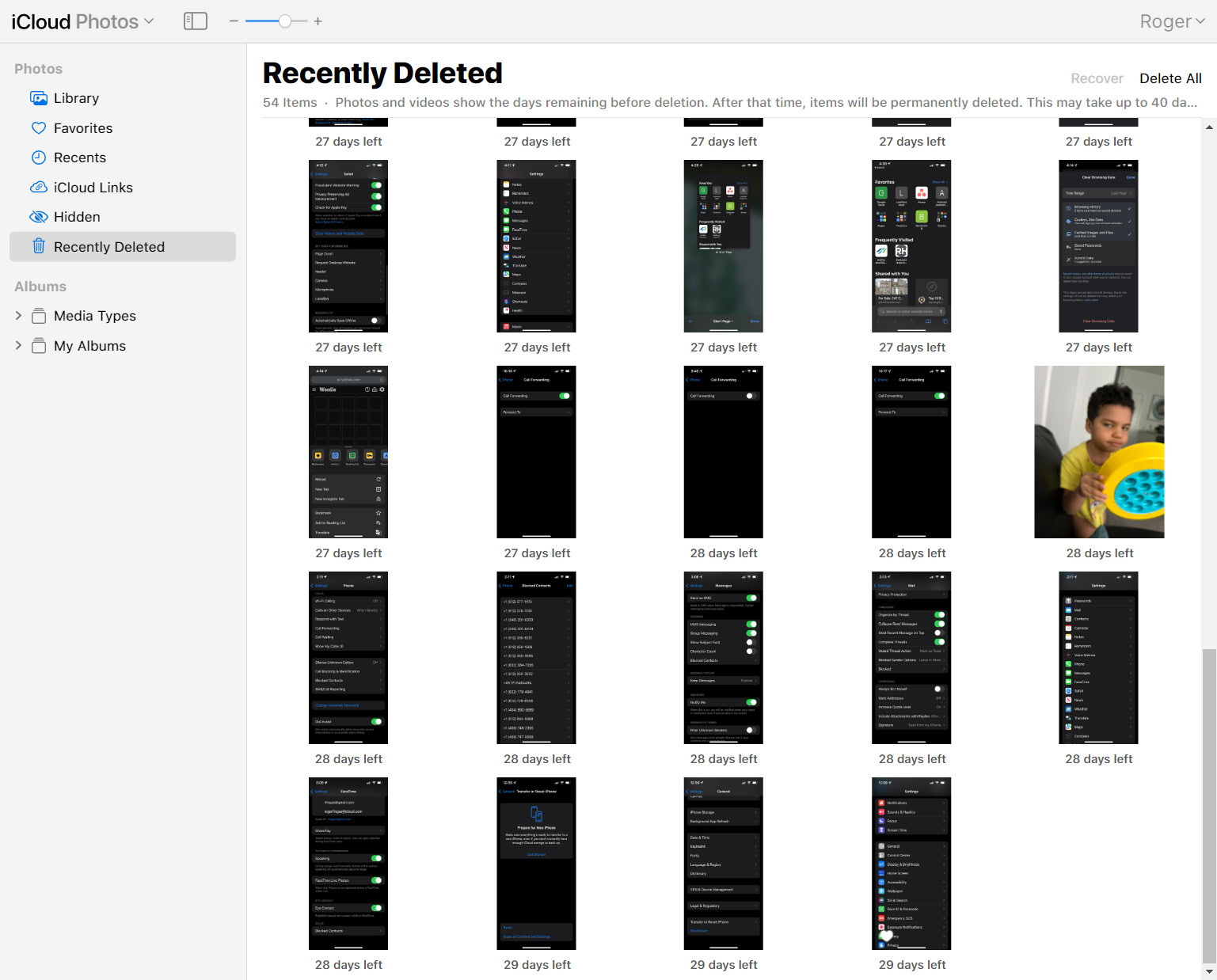
Task: Click the Recover button
Action: [1097, 78]
